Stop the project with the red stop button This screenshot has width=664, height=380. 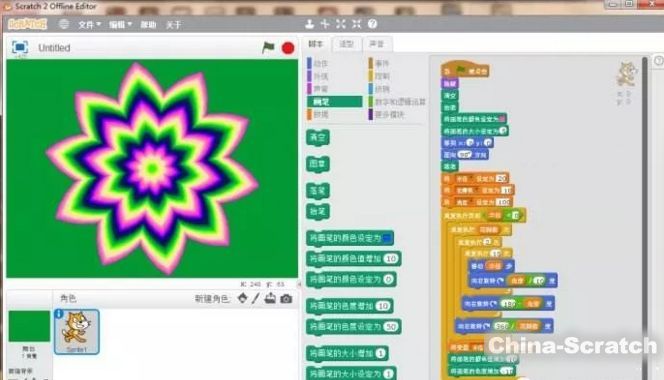(x=288, y=48)
